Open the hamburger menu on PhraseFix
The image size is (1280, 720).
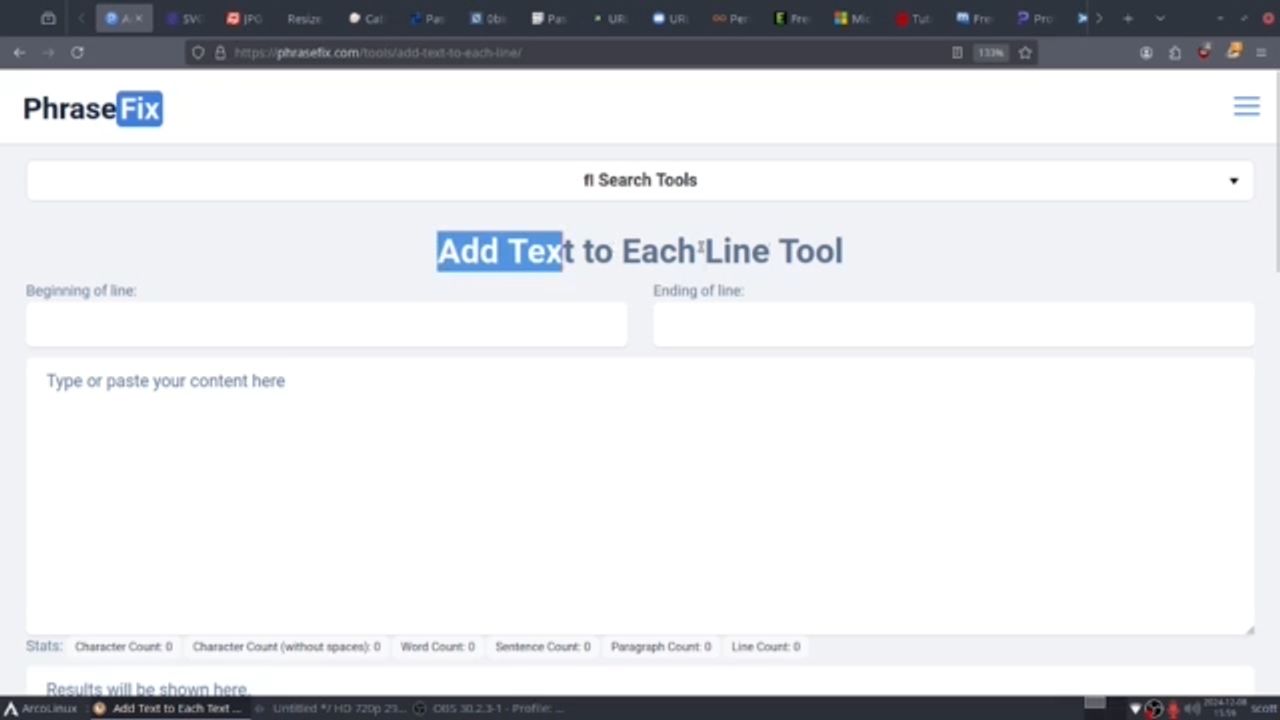click(x=1246, y=107)
